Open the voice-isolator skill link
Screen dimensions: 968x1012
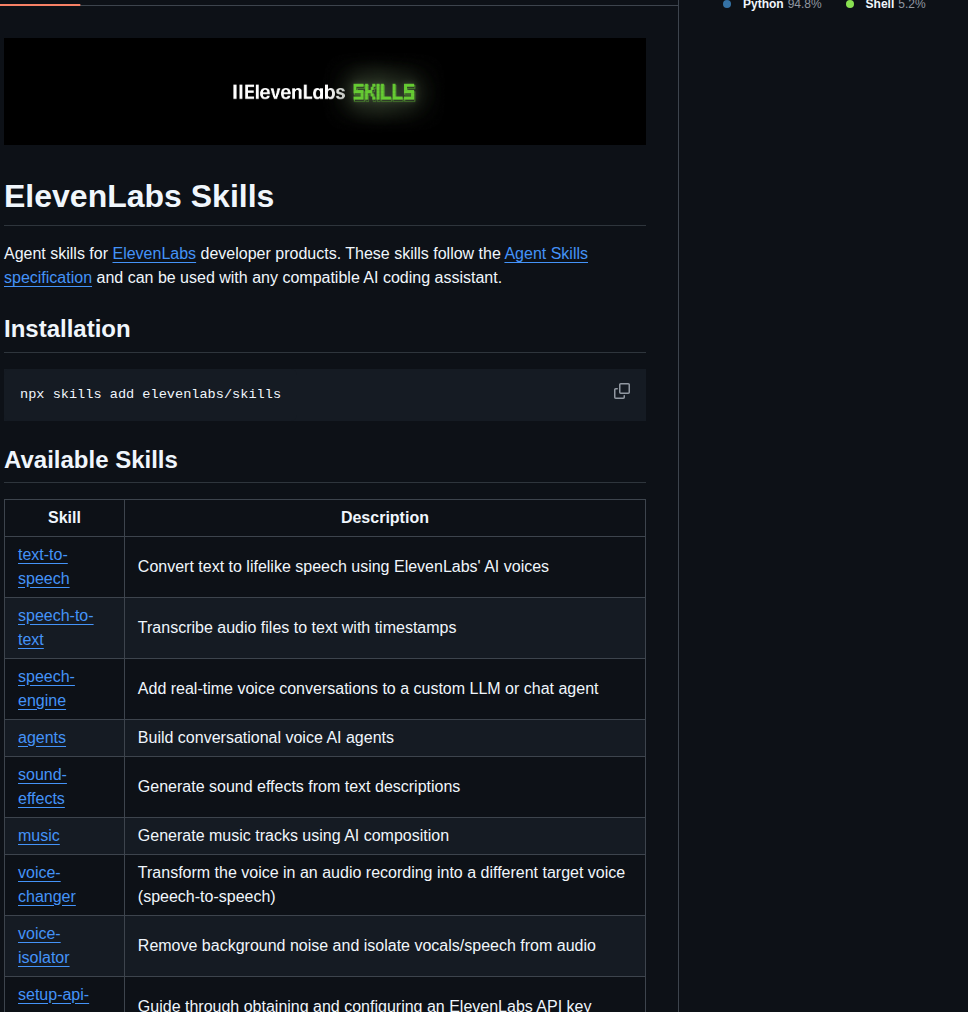tap(43, 946)
